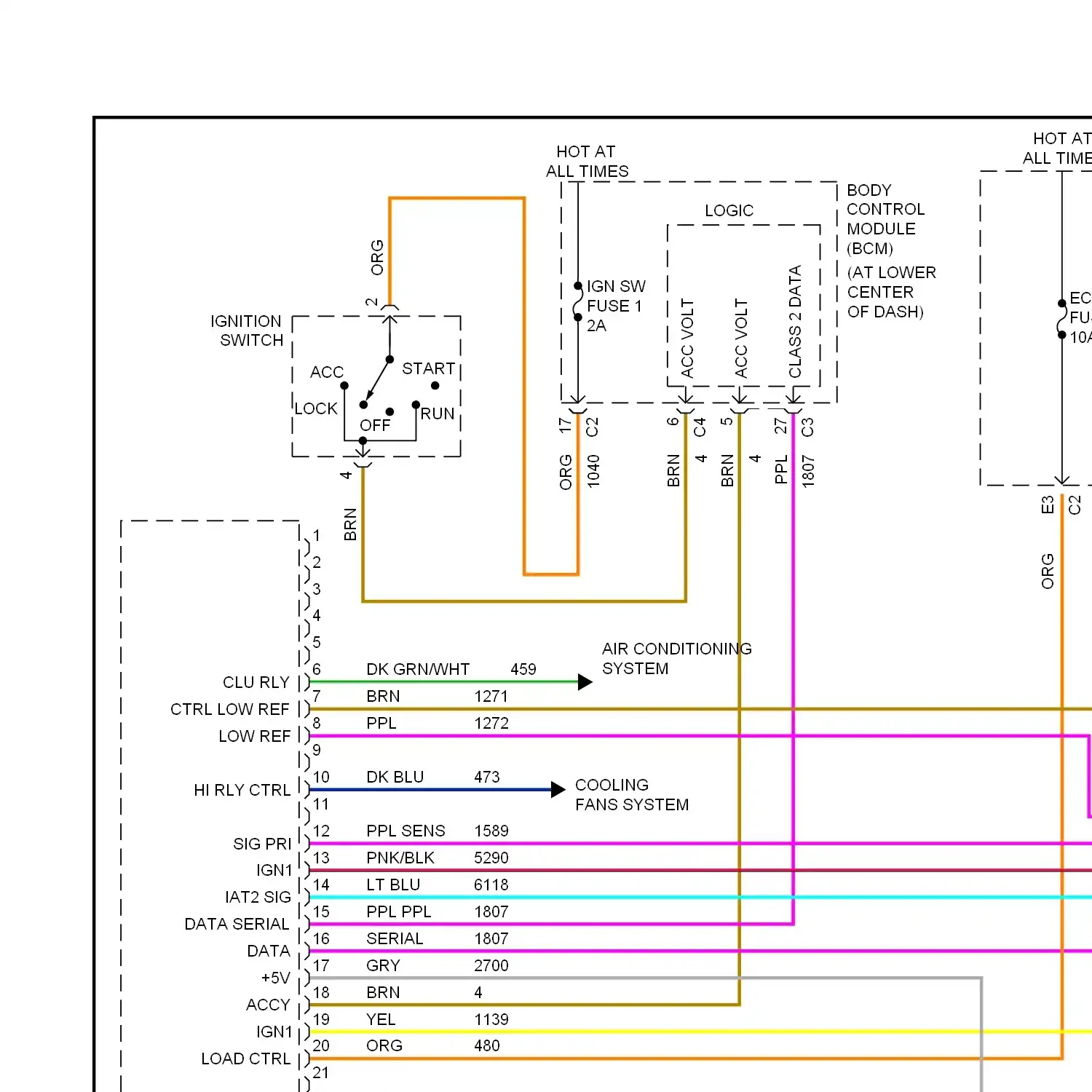The width and height of the screenshot is (1092, 1092).
Task: Click the +5V pin label
Action: tap(276, 978)
